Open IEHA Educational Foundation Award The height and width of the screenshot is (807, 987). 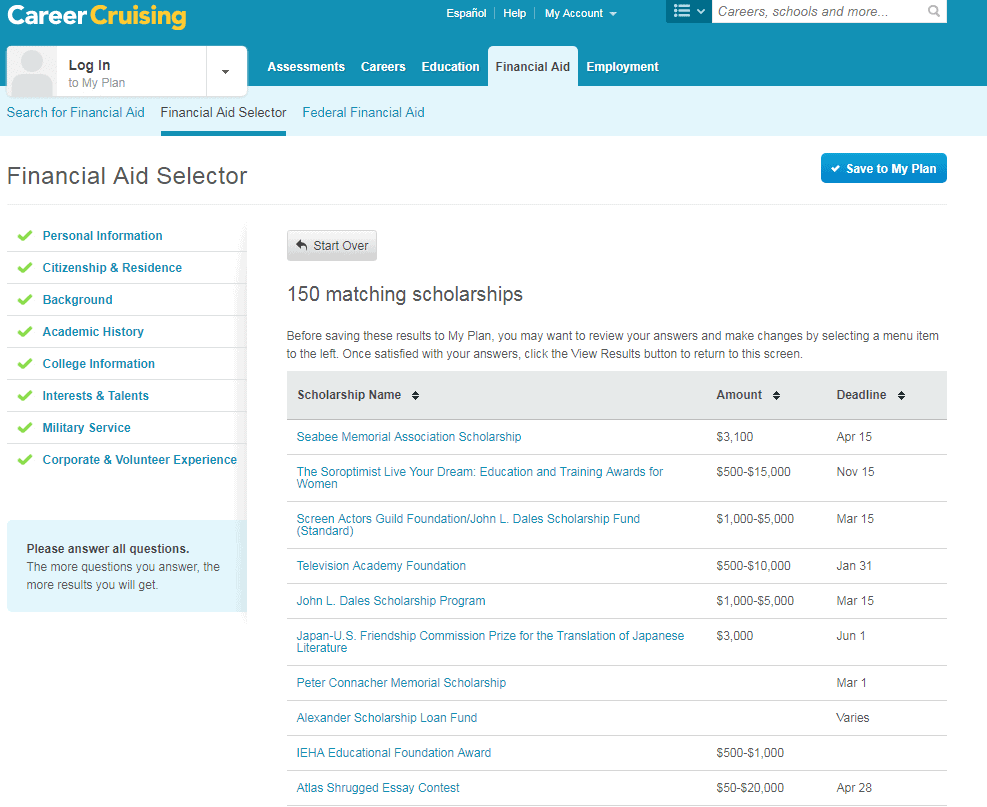(393, 753)
